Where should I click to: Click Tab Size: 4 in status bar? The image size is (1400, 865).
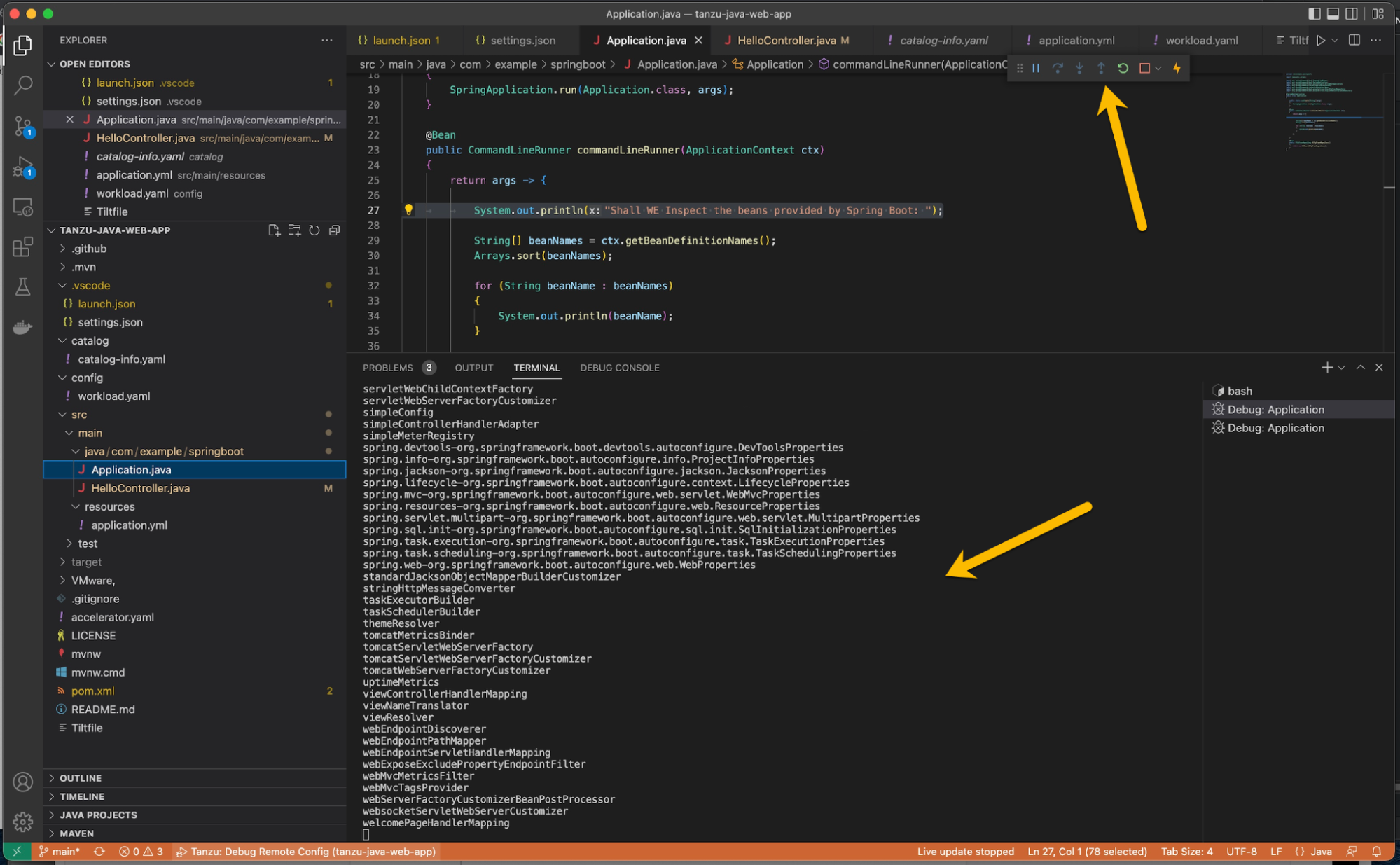1186,852
